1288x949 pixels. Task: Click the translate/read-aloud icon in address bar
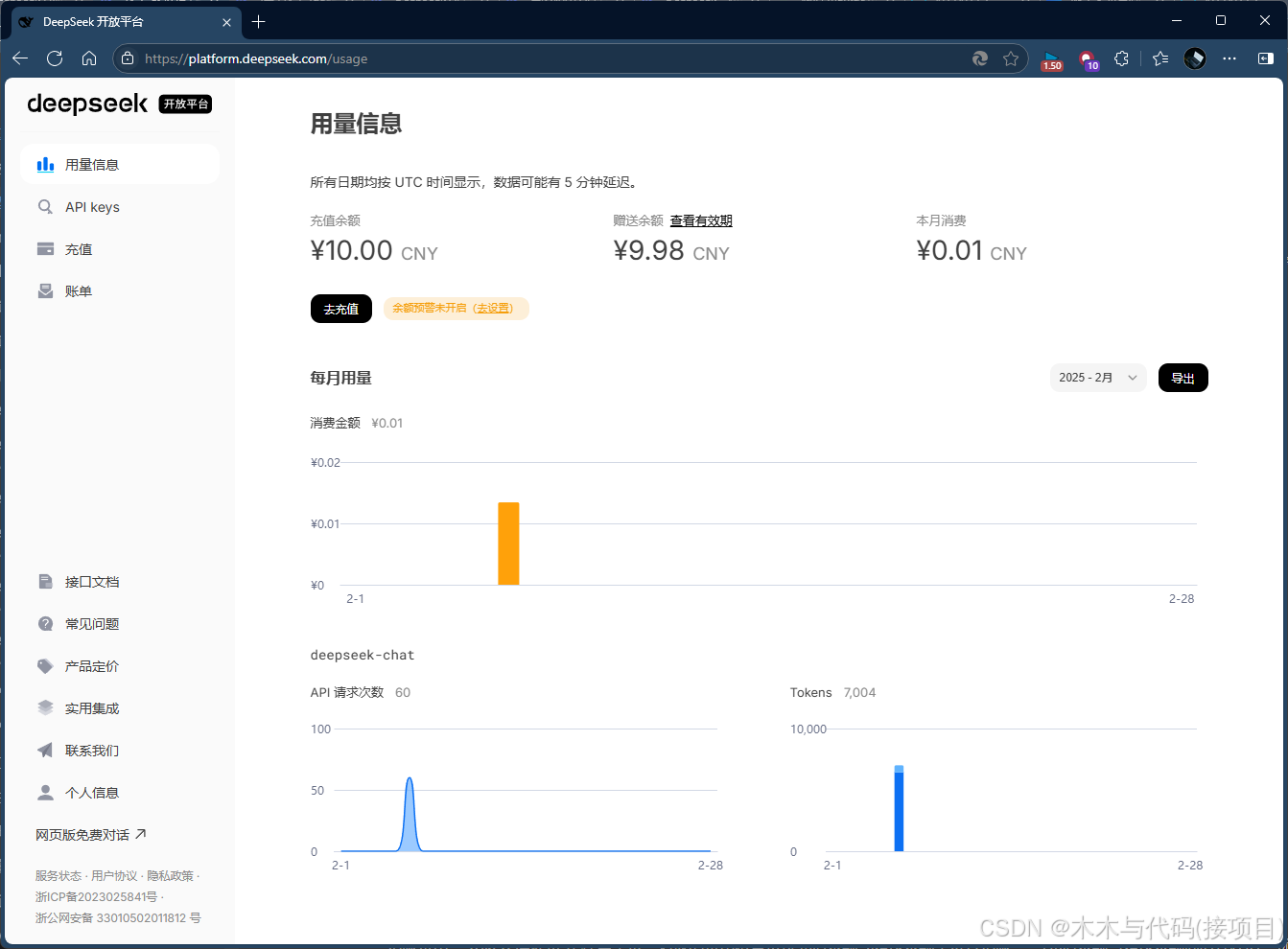point(980,58)
